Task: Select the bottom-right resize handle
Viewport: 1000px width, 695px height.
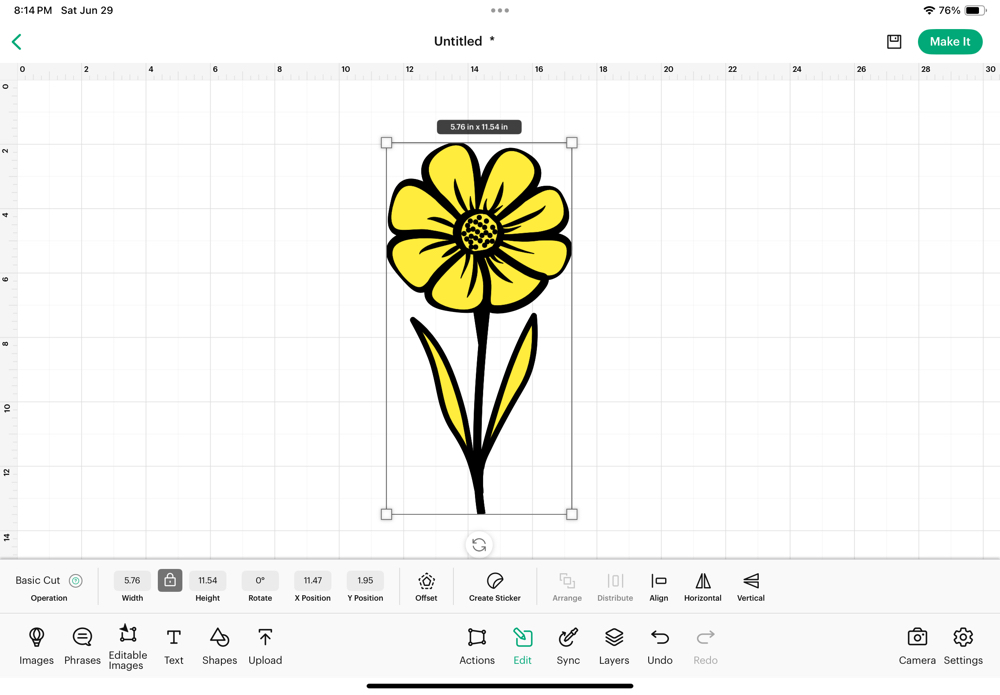Action: [x=572, y=514]
